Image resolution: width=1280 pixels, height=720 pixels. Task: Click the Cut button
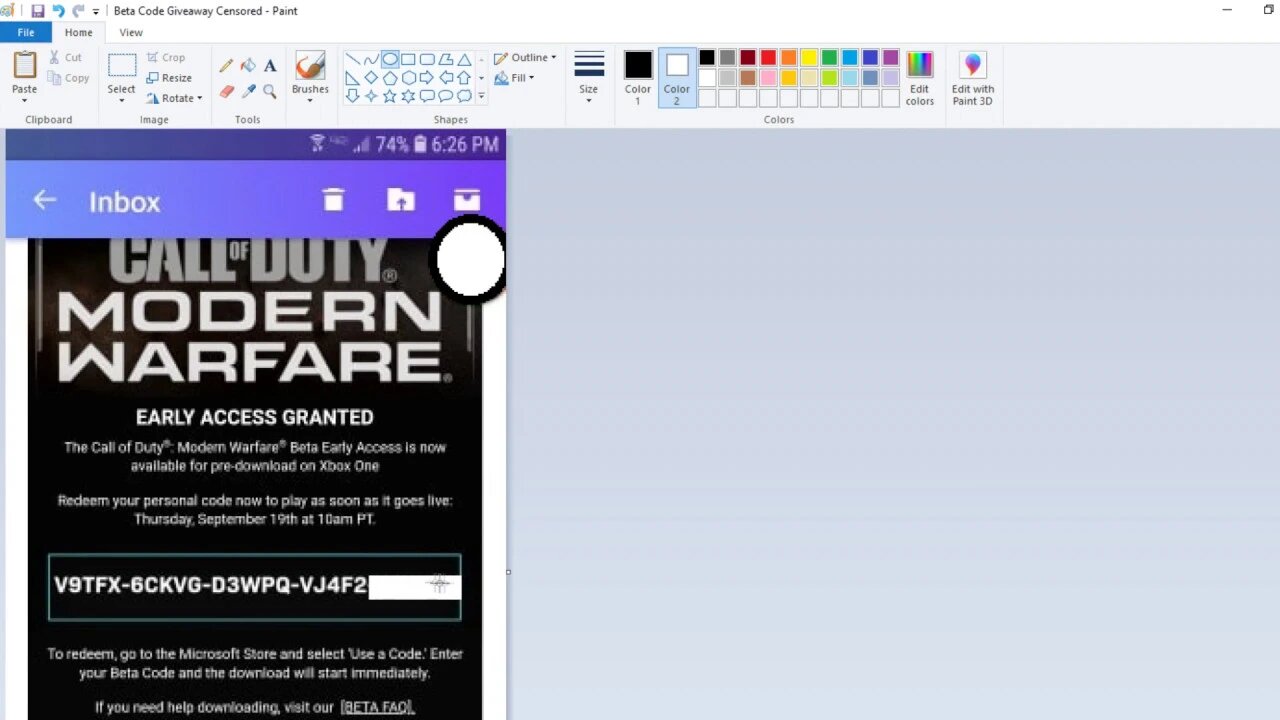click(x=65, y=58)
